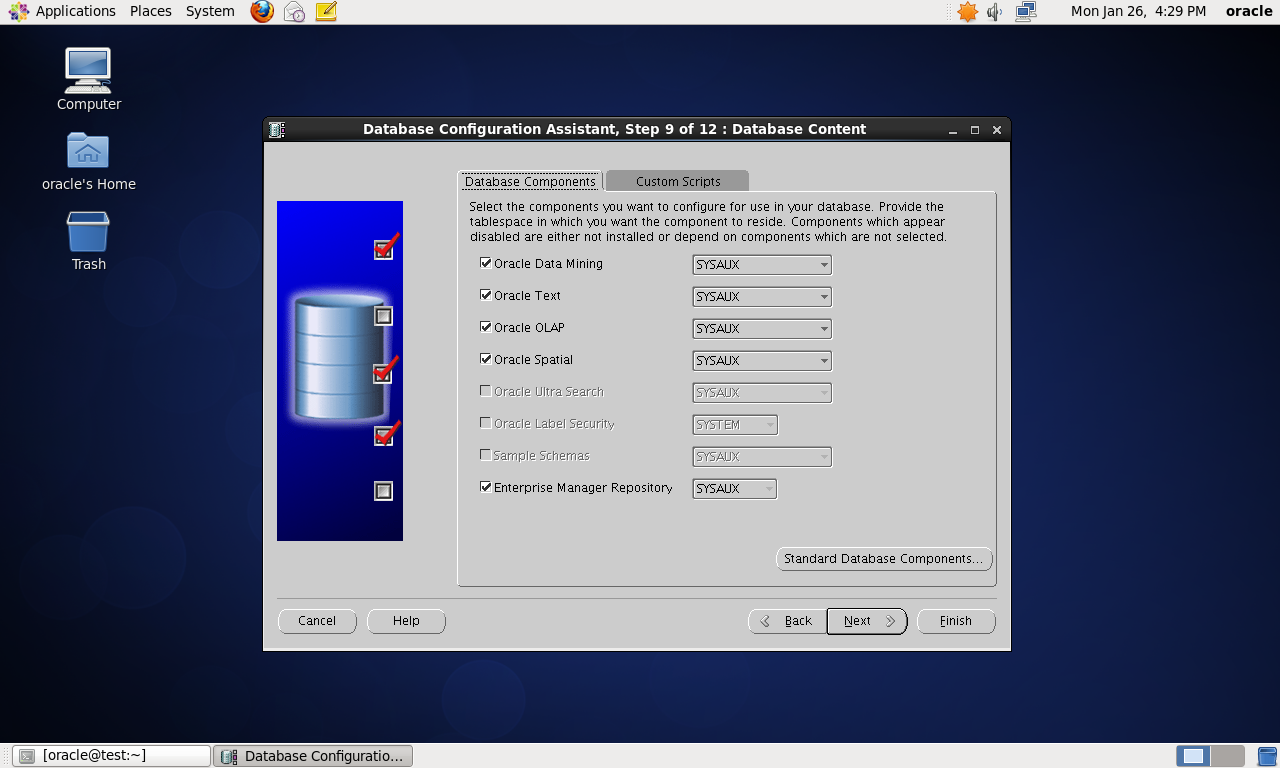Go Back to previous step
Viewport: 1280px width, 768px height.
click(787, 621)
